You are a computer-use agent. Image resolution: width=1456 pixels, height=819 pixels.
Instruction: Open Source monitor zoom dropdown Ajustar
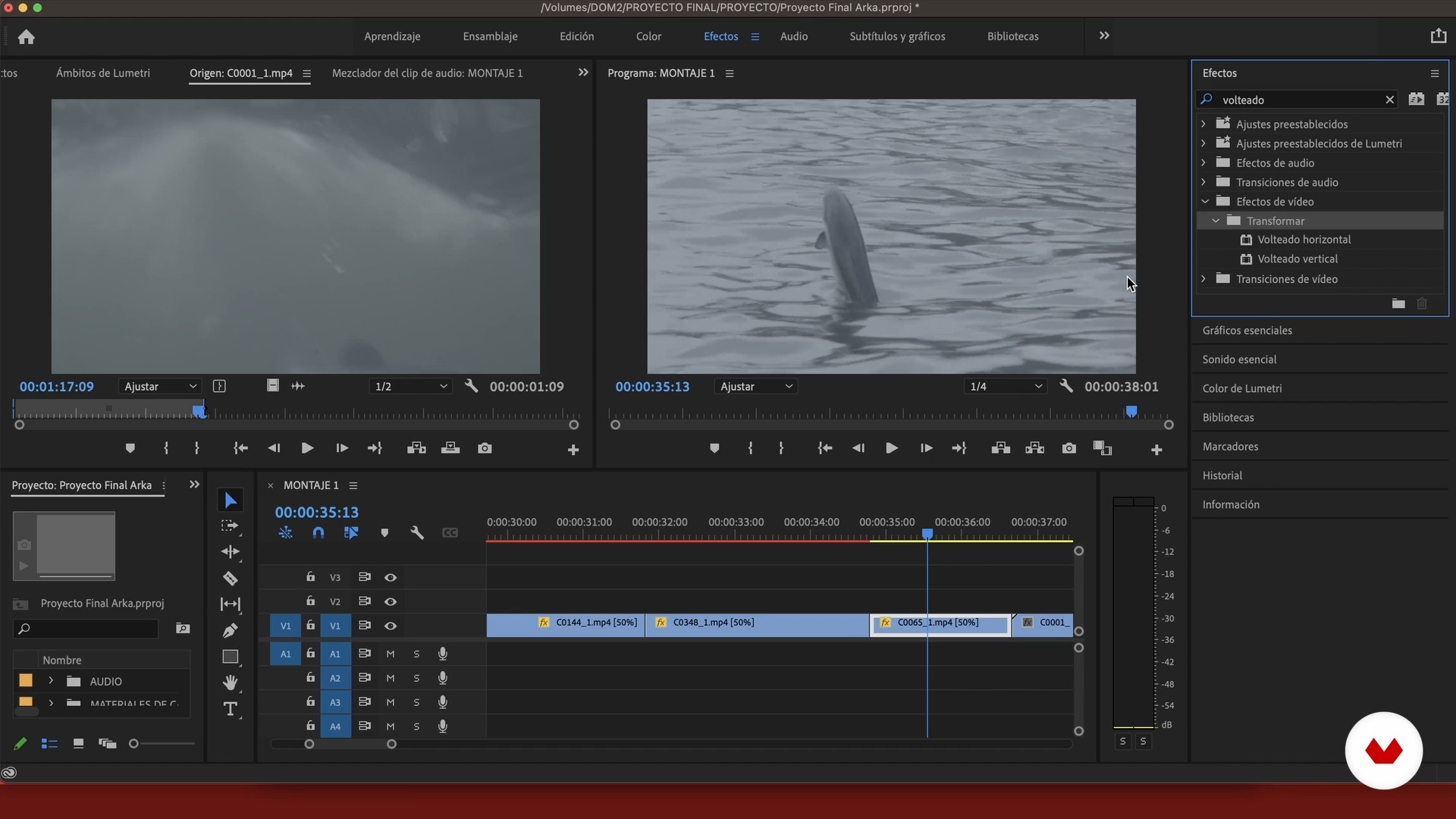pos(159,386)
